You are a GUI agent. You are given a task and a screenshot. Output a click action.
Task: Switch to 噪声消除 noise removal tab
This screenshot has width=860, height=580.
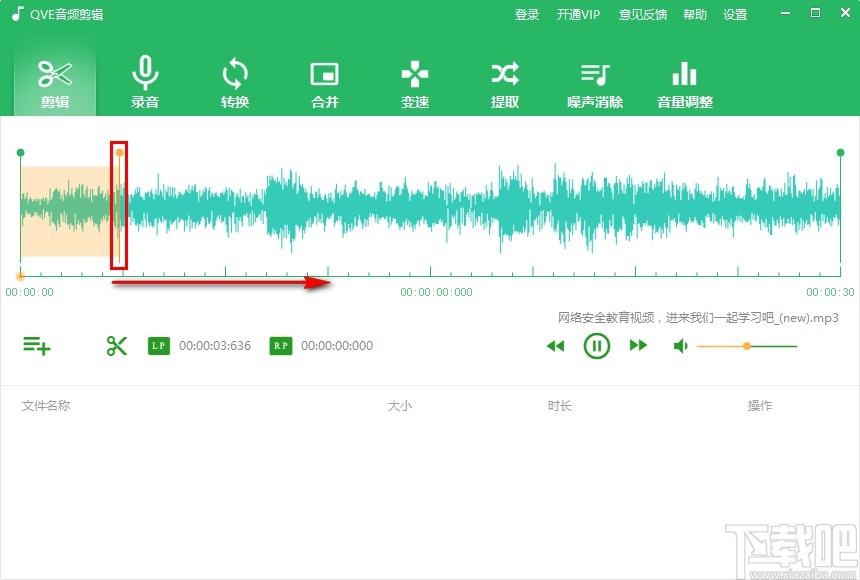(x=595, y=85)
